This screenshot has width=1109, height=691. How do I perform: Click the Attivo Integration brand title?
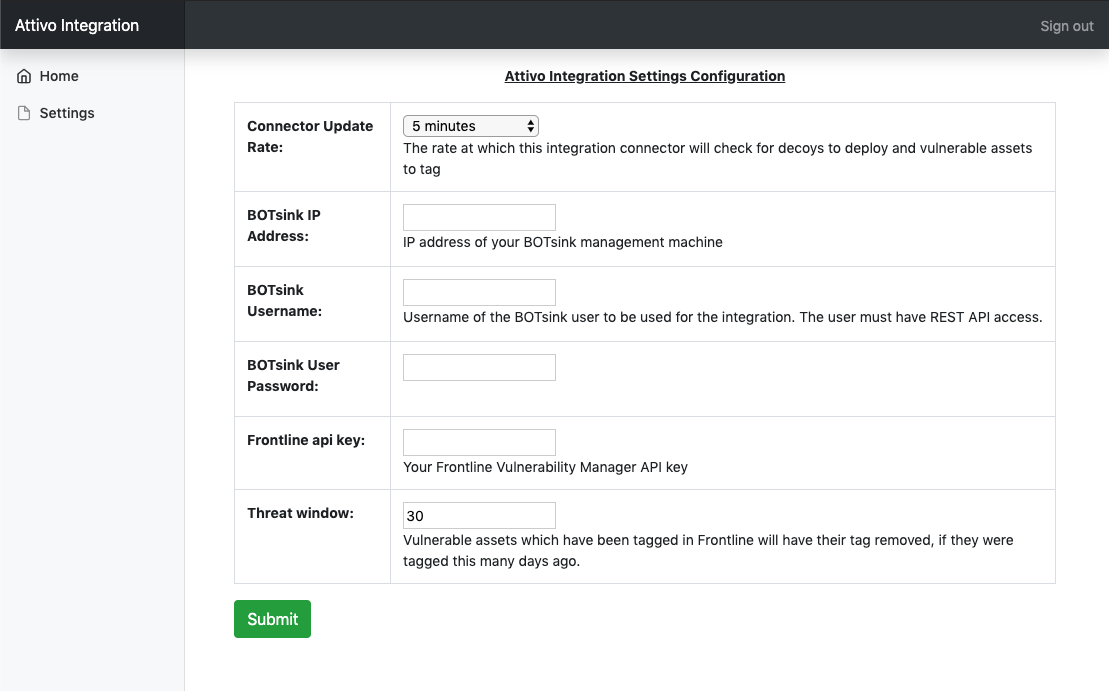77,25
